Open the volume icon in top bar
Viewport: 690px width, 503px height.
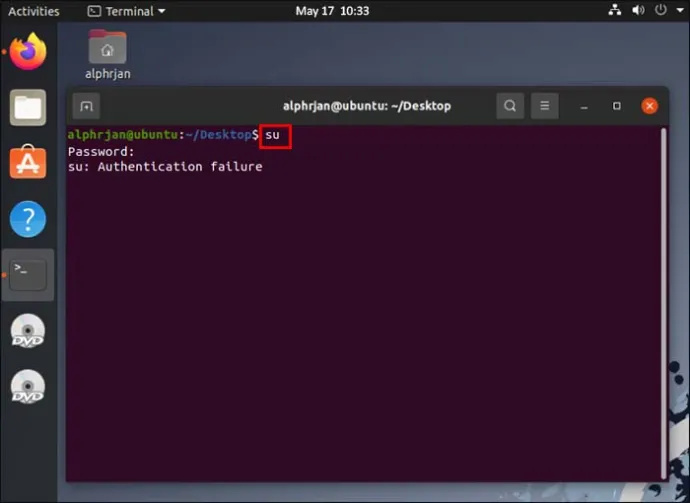pyautogui.click(x=638, y=10)
